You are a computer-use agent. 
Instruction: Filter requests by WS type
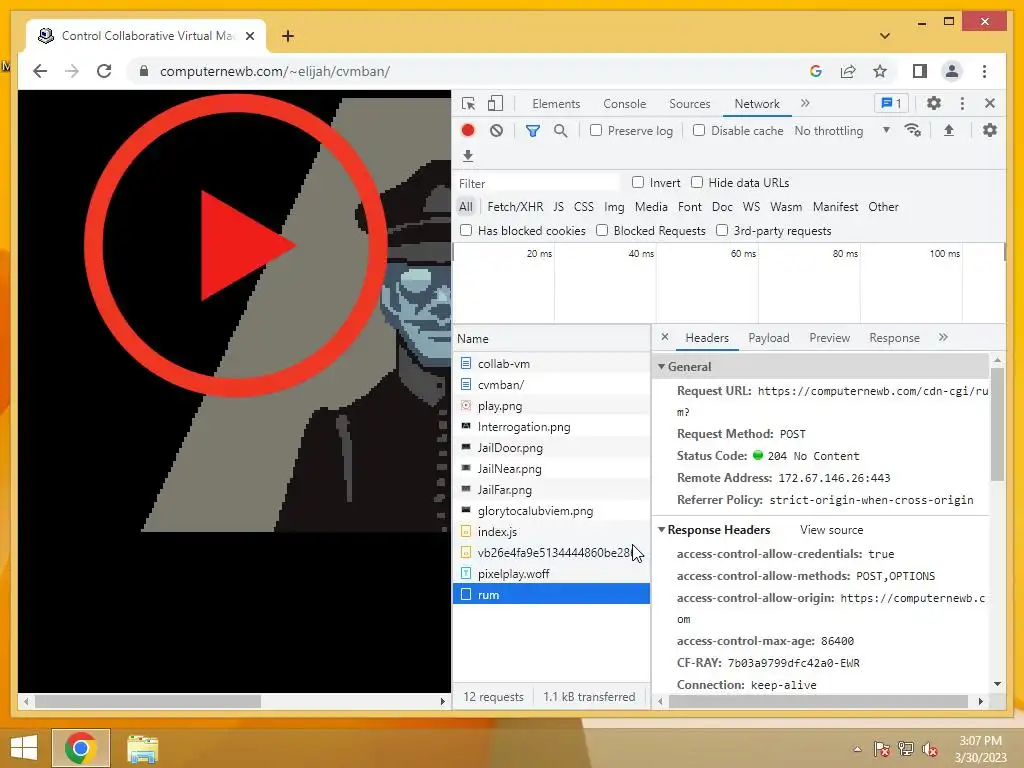(x=751, y=207)
